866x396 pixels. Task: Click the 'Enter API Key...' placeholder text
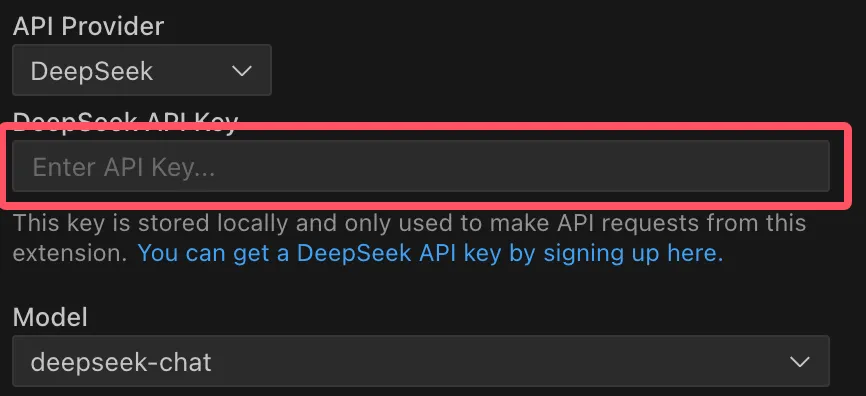tap(124, 167)
